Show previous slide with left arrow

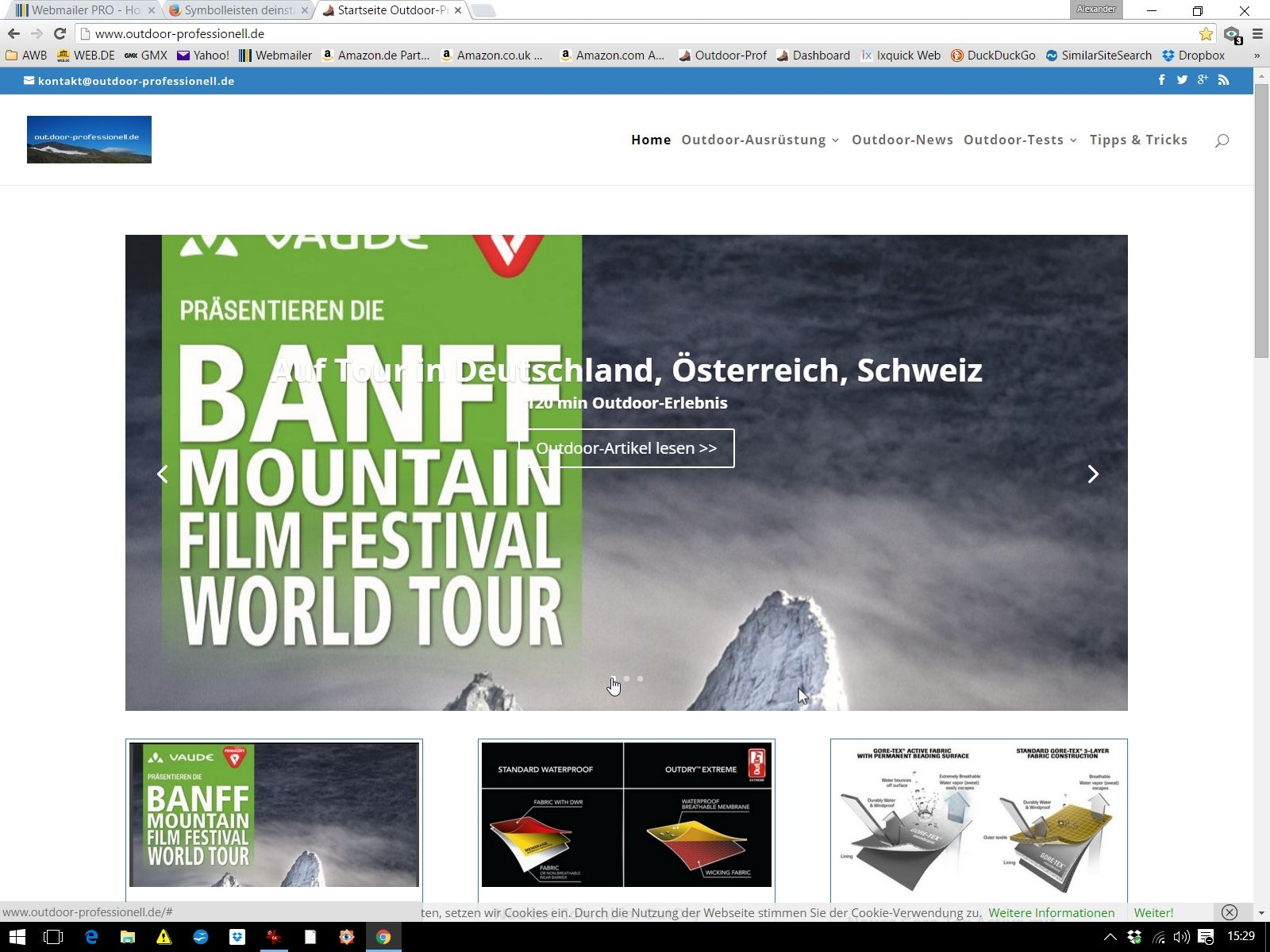coord(162,474)
